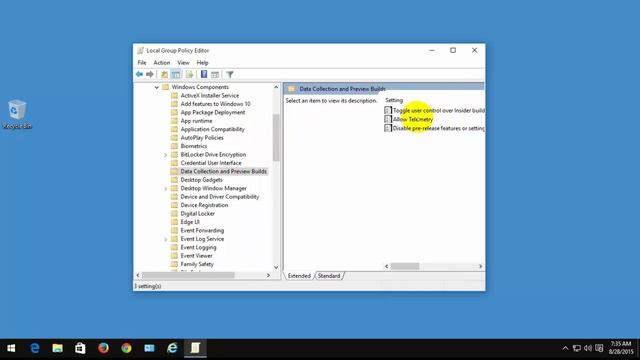Launch Internet Explorer from taskbar
Viewport: 640px width, 360px height.
[172, 348]
